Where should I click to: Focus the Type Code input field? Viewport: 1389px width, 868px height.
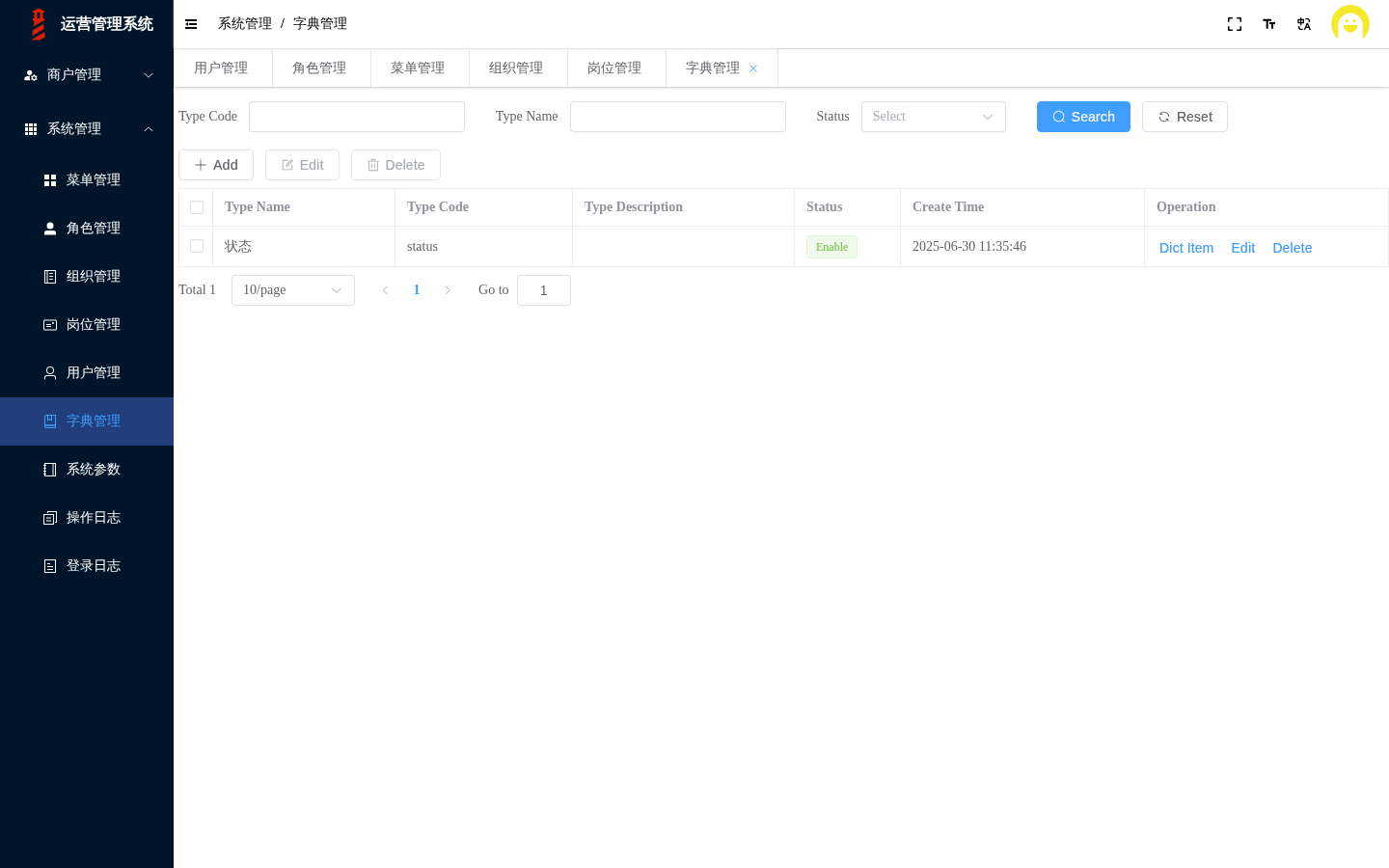[357, 117]
